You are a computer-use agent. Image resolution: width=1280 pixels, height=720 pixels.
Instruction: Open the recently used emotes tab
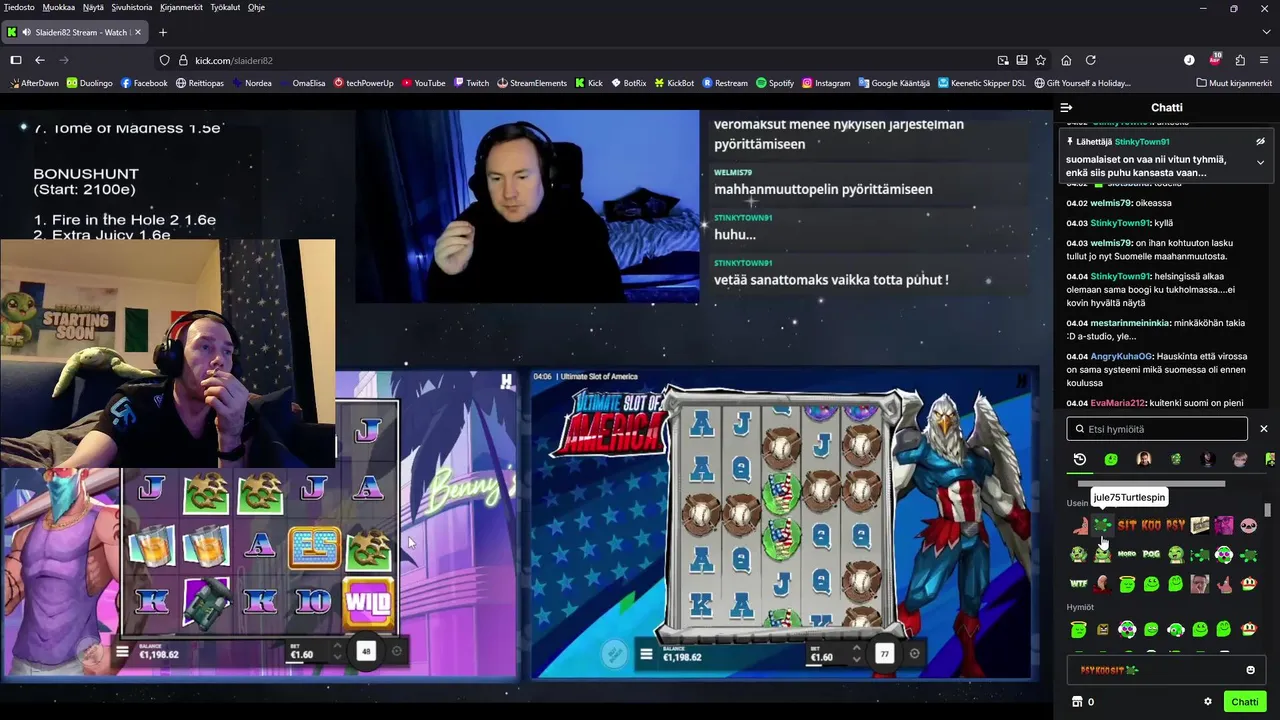point(1080,459)
